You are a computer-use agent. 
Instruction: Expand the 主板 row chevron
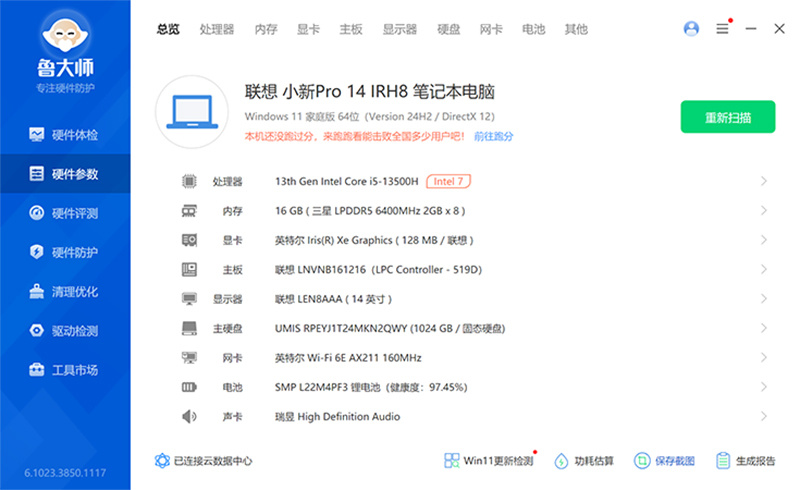[764, 270]
